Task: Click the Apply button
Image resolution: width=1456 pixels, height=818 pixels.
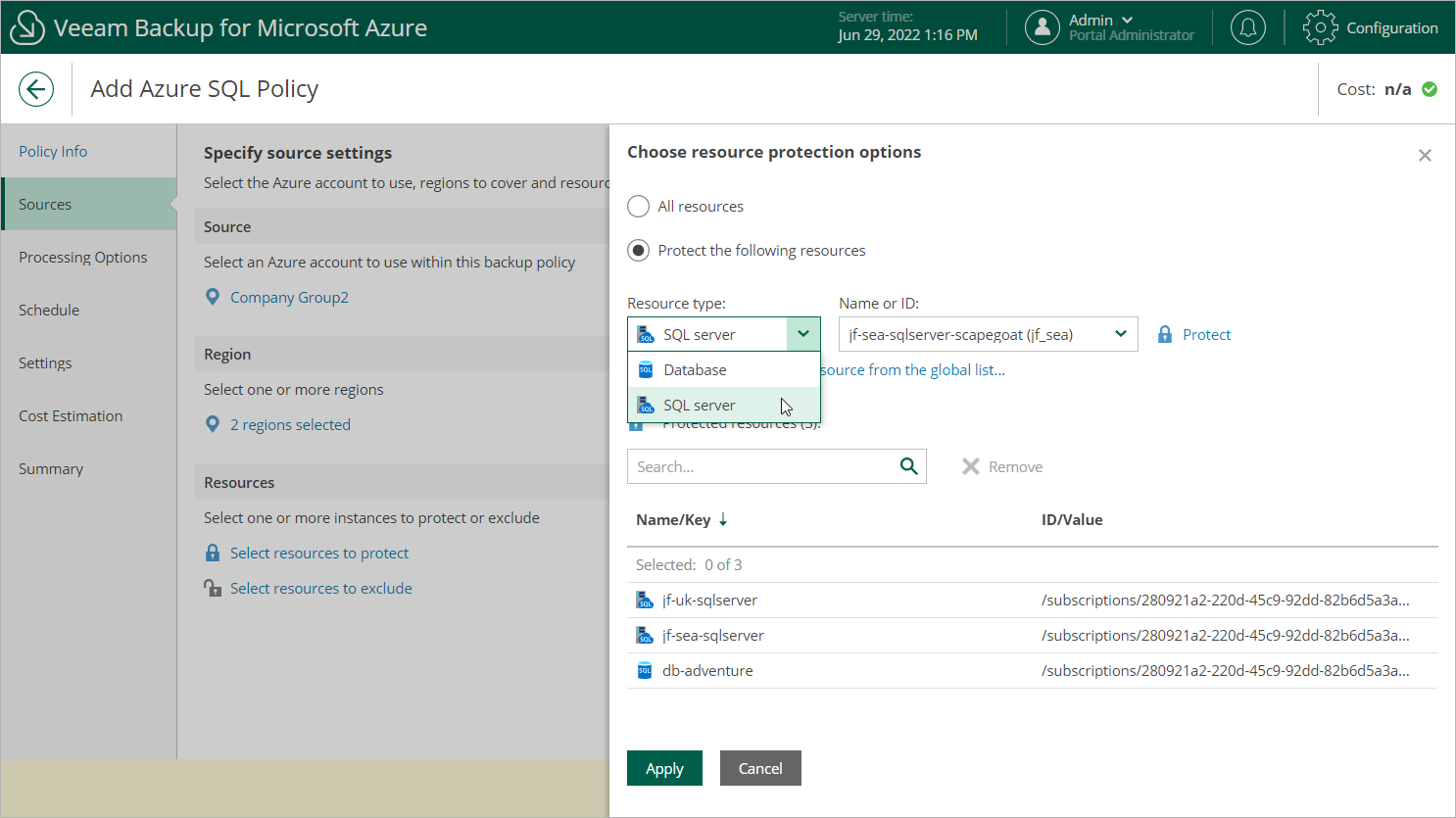Action: click(664, 769)
